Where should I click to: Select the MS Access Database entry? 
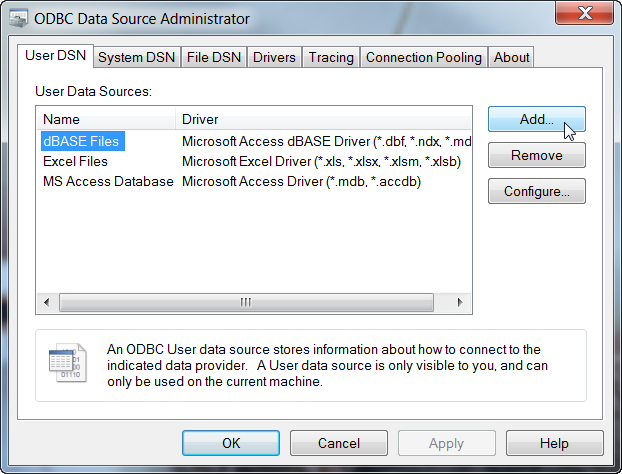tap(108, 181)
